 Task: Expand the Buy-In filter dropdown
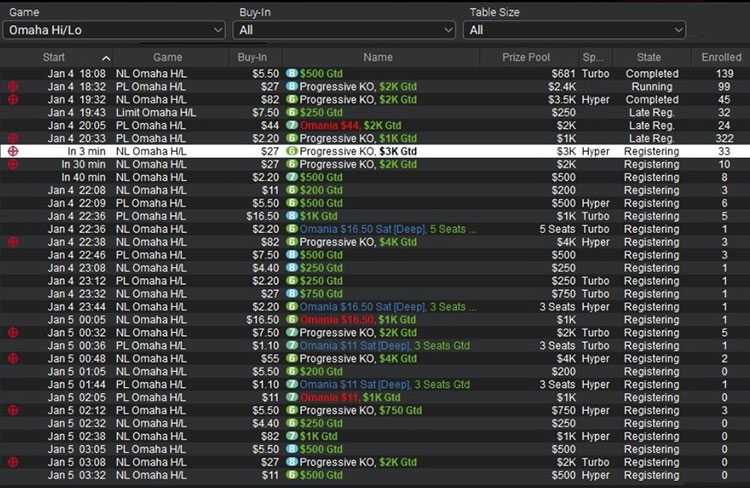point(345,30)
